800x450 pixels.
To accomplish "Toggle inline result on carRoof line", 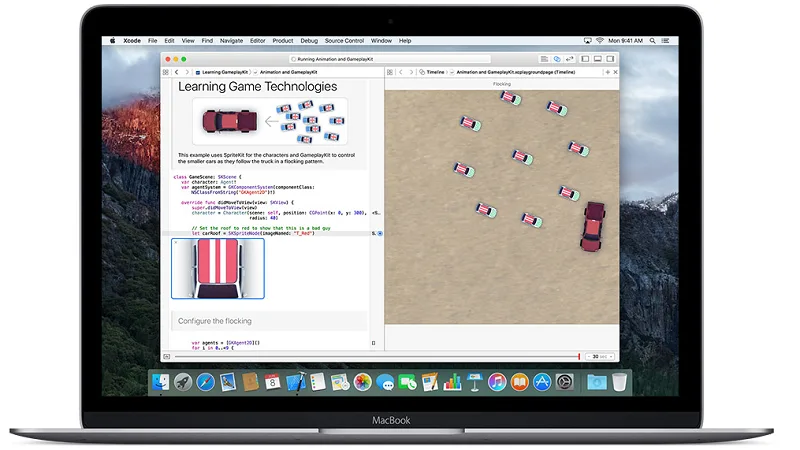I will [380, 233].
